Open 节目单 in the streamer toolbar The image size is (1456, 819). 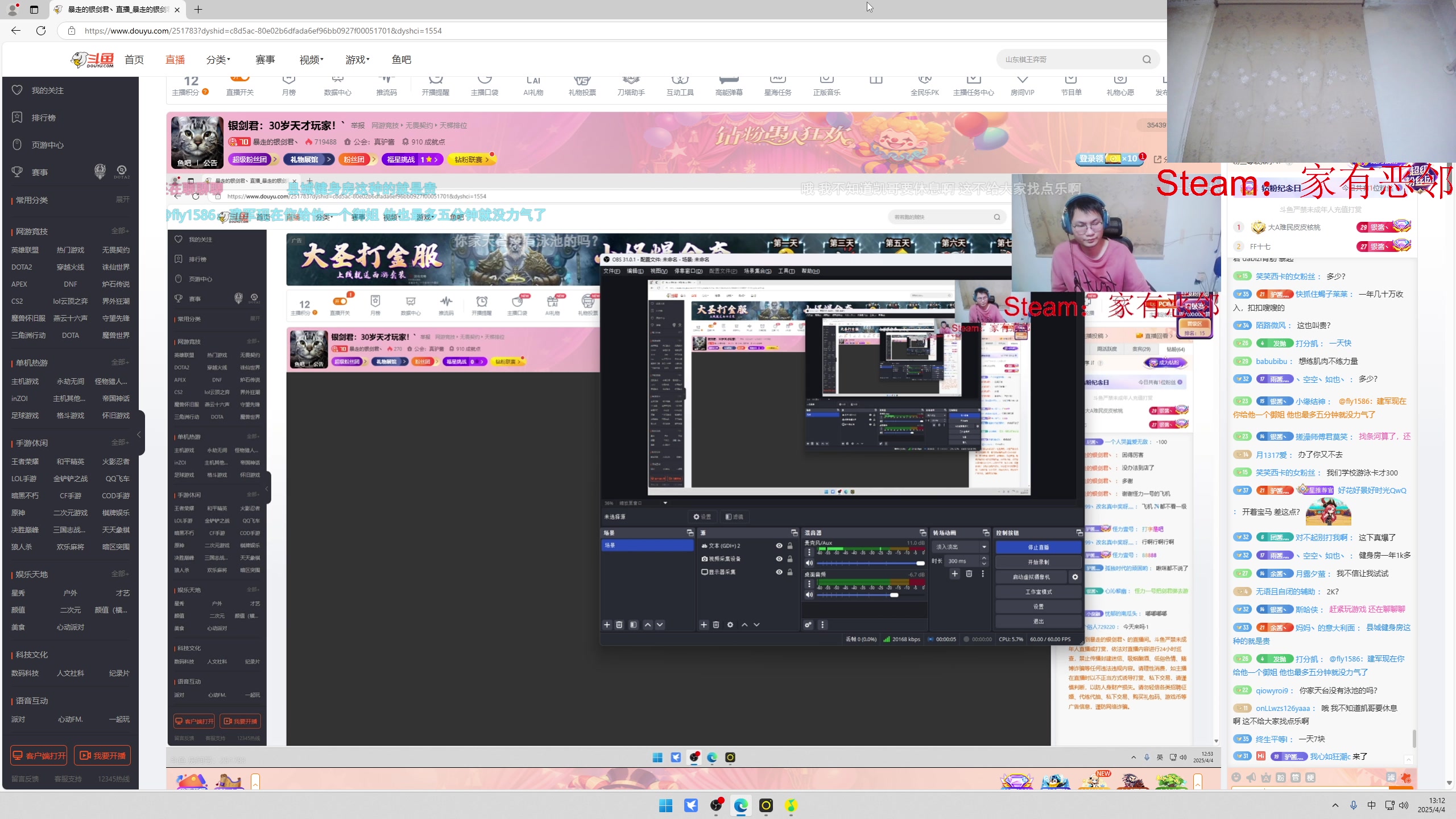1072,85
